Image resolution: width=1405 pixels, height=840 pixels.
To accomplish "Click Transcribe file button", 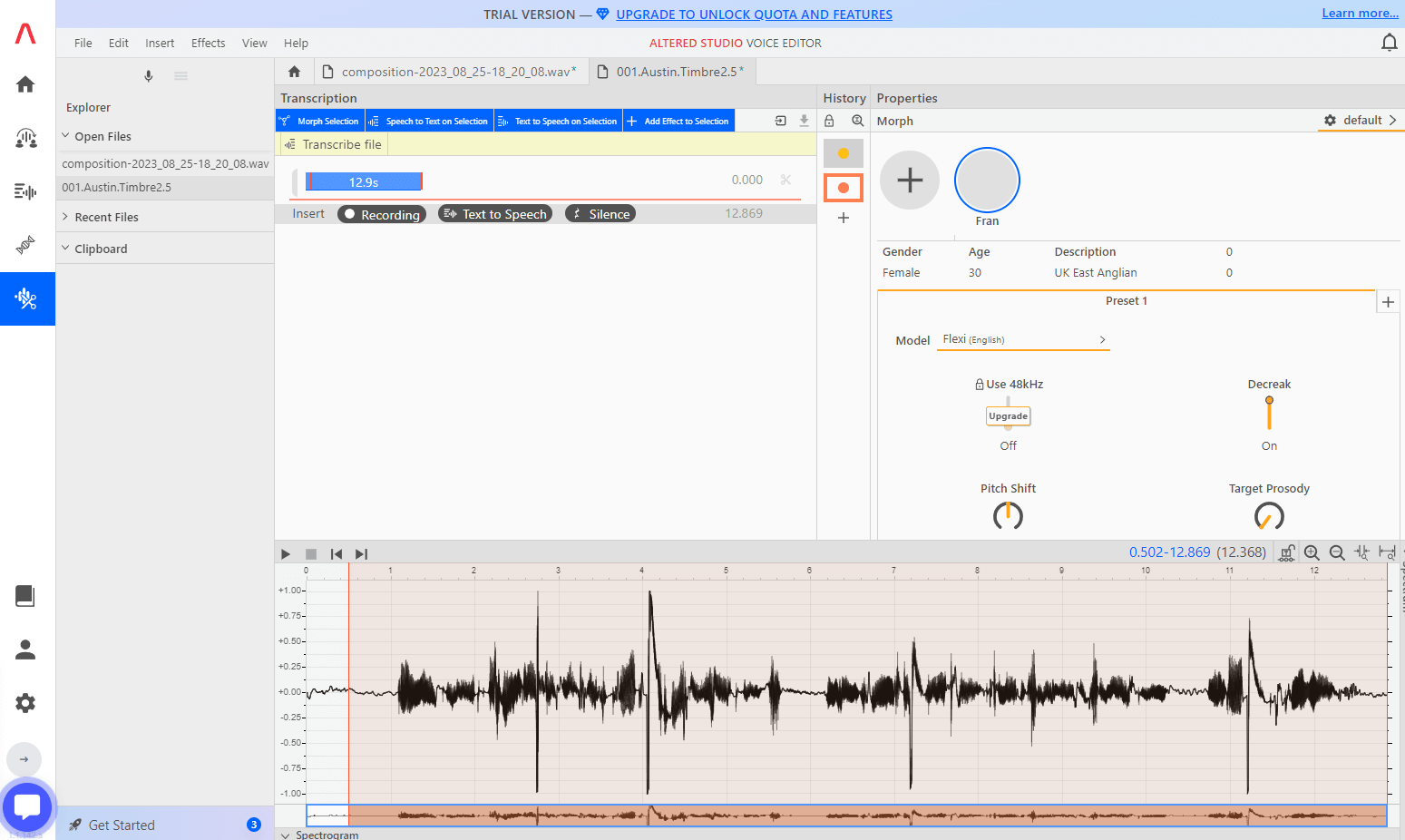I will click(333, 144).
